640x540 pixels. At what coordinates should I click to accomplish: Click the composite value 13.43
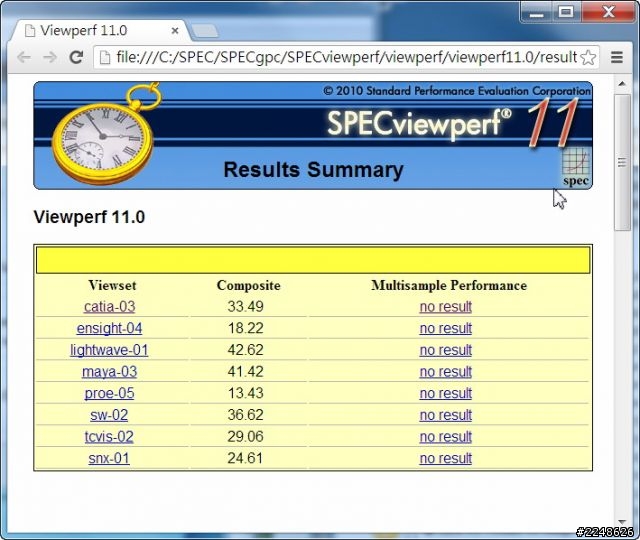click(245, 393)
